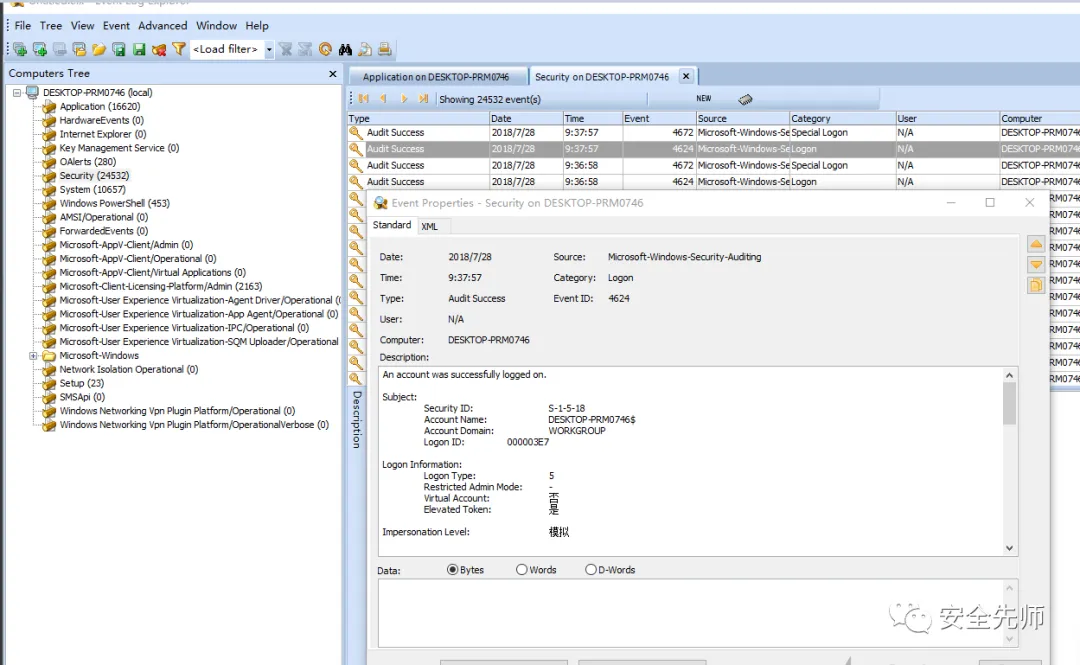1080x665 pixels.
Task: Click the NEW button in event toolbar
Action: (x=703, y=99)
